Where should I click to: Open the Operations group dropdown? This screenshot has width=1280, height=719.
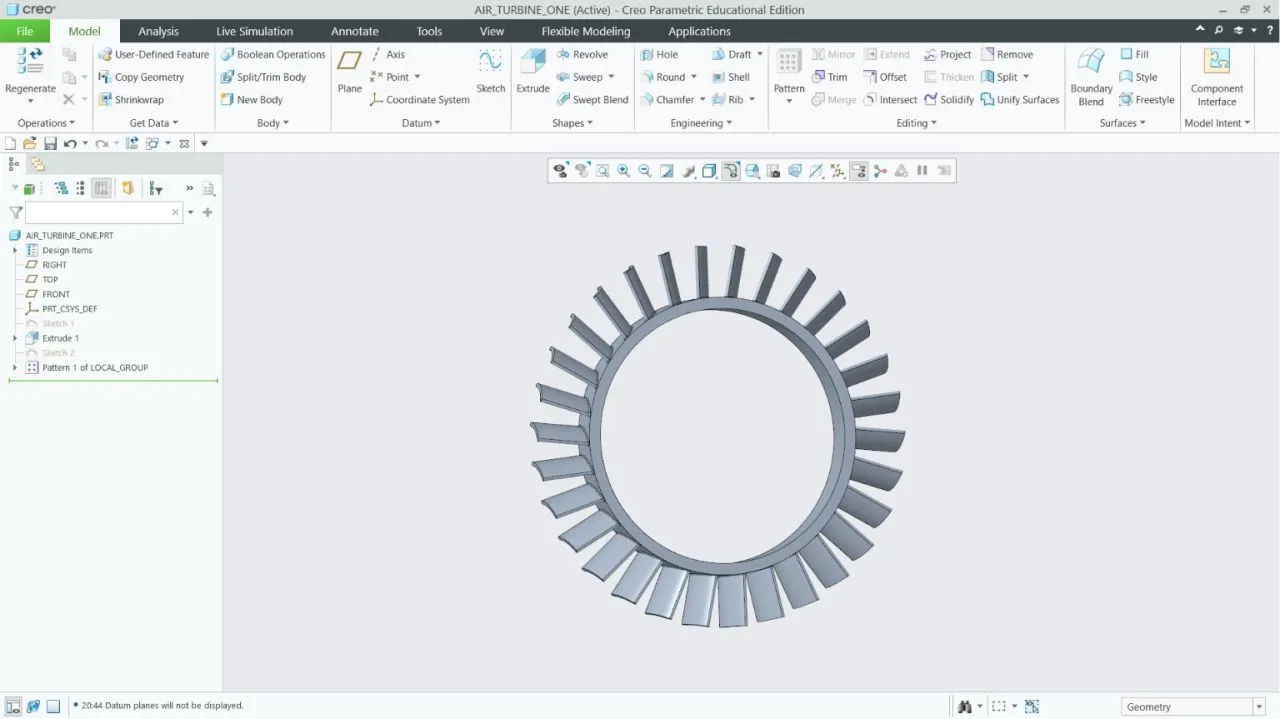pyautogui.click(x=46, y=123)
